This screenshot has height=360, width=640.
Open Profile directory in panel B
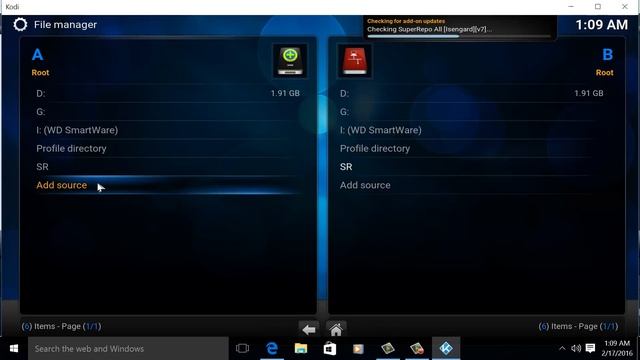coord(471,149)
